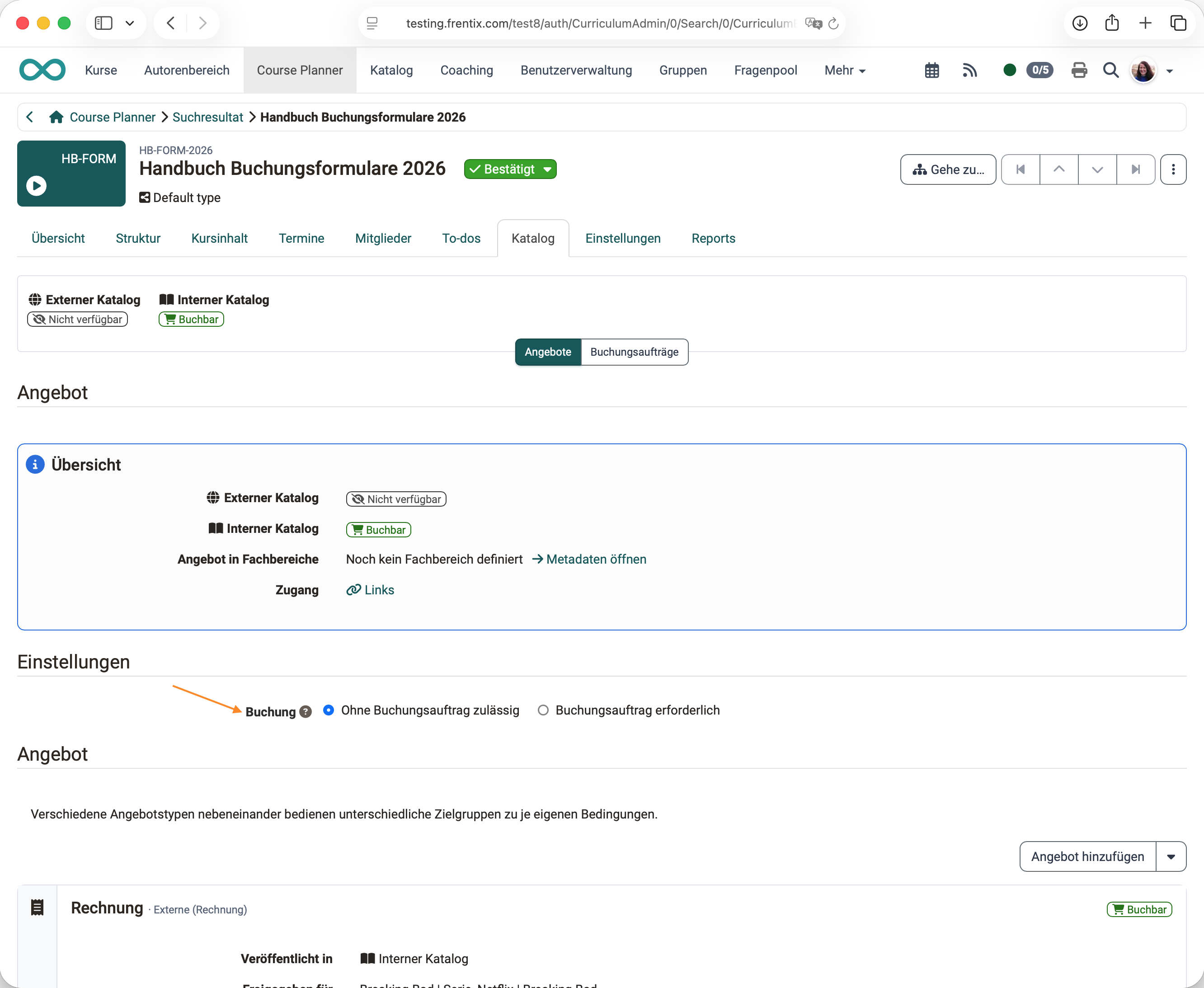Open the Autorenbereich main menu item
This screenshot has width=1204, height=988.
(187, 71)
